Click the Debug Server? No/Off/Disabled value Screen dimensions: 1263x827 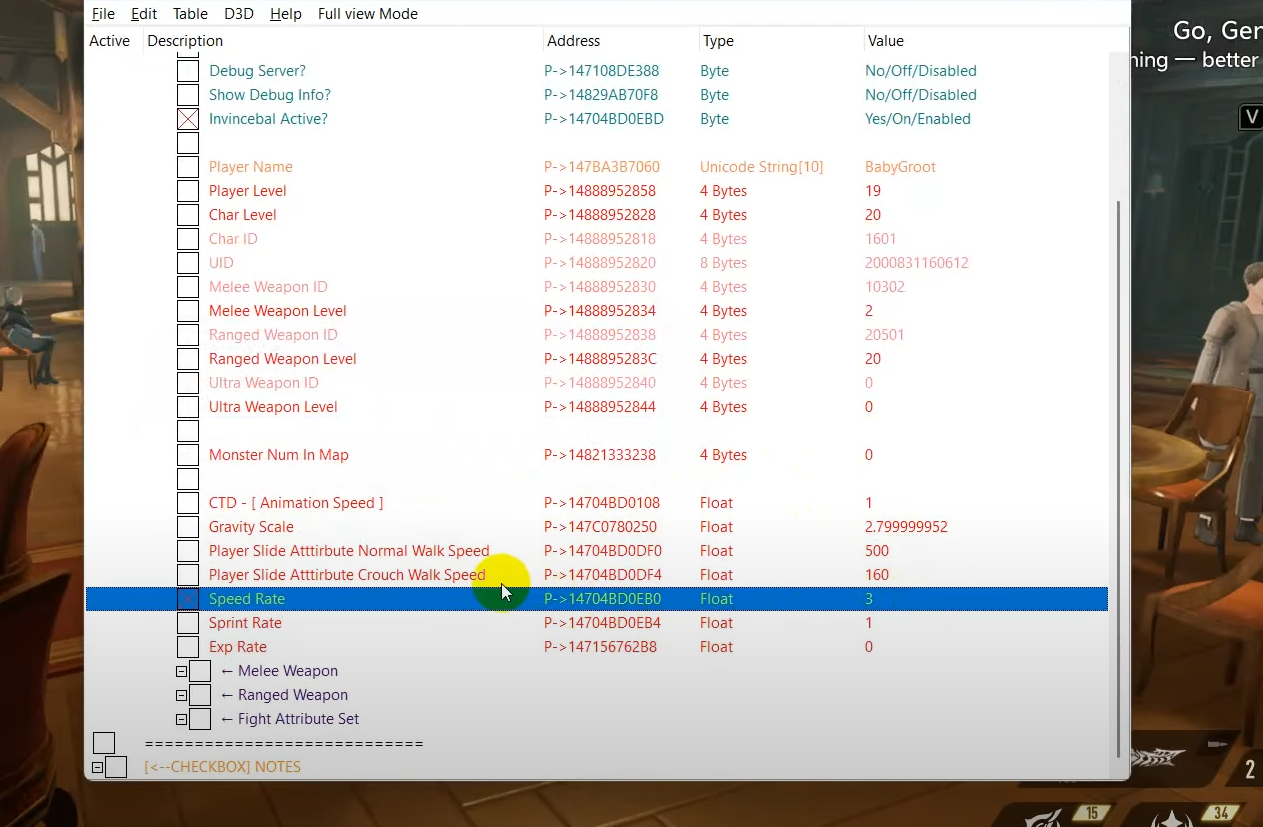coord(921,71)
